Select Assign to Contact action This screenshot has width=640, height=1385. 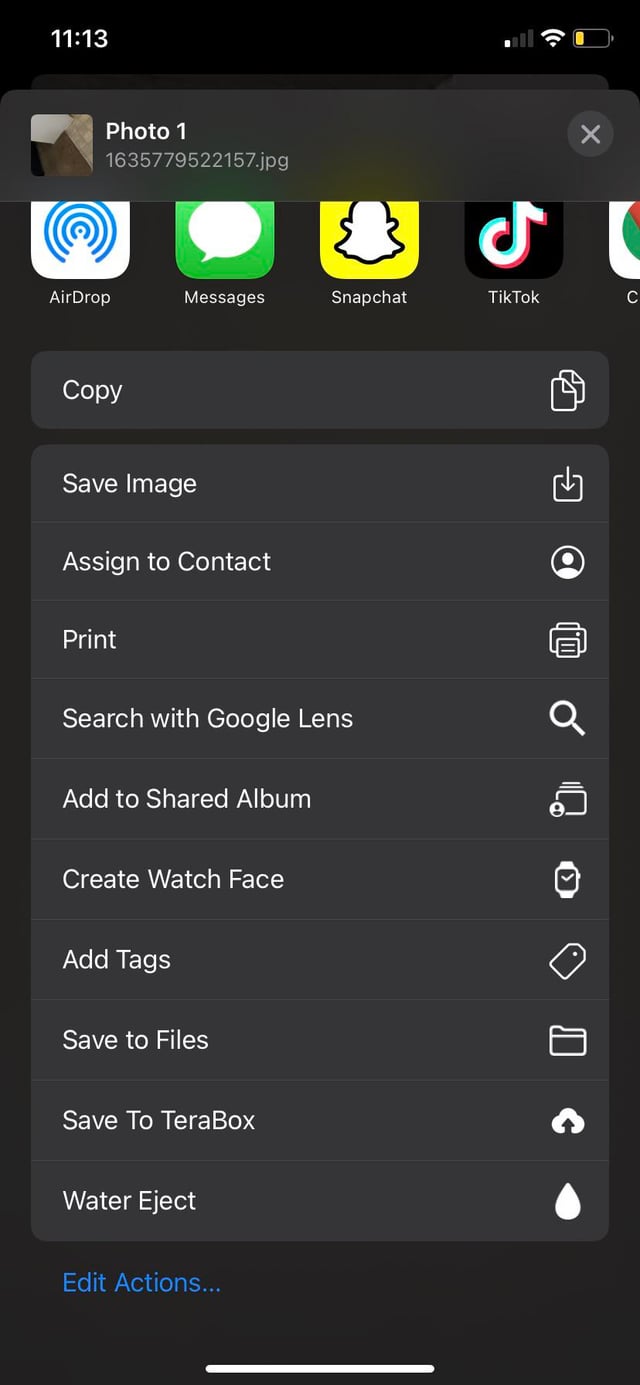166,562
